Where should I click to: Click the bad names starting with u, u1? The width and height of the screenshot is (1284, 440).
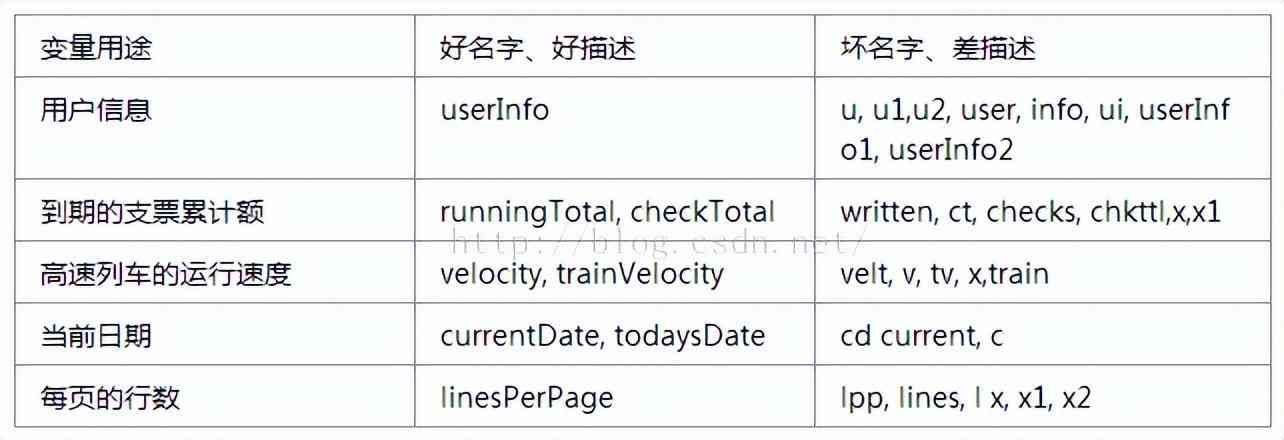point(1035,129)
